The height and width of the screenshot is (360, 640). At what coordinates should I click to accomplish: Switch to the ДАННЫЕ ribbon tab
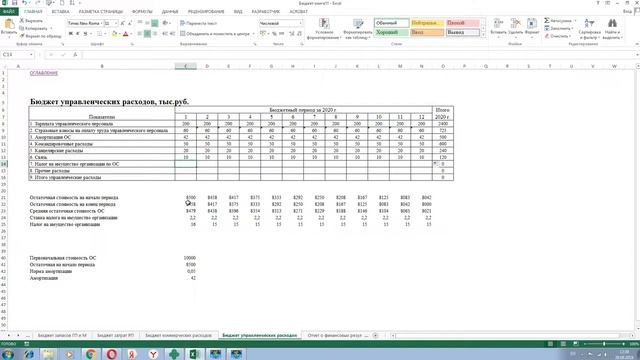[x=170, y=12]
